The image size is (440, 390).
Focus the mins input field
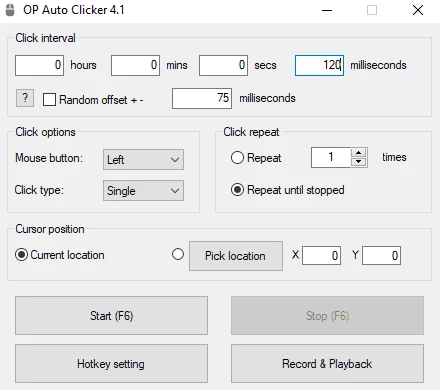coord(135,65)
